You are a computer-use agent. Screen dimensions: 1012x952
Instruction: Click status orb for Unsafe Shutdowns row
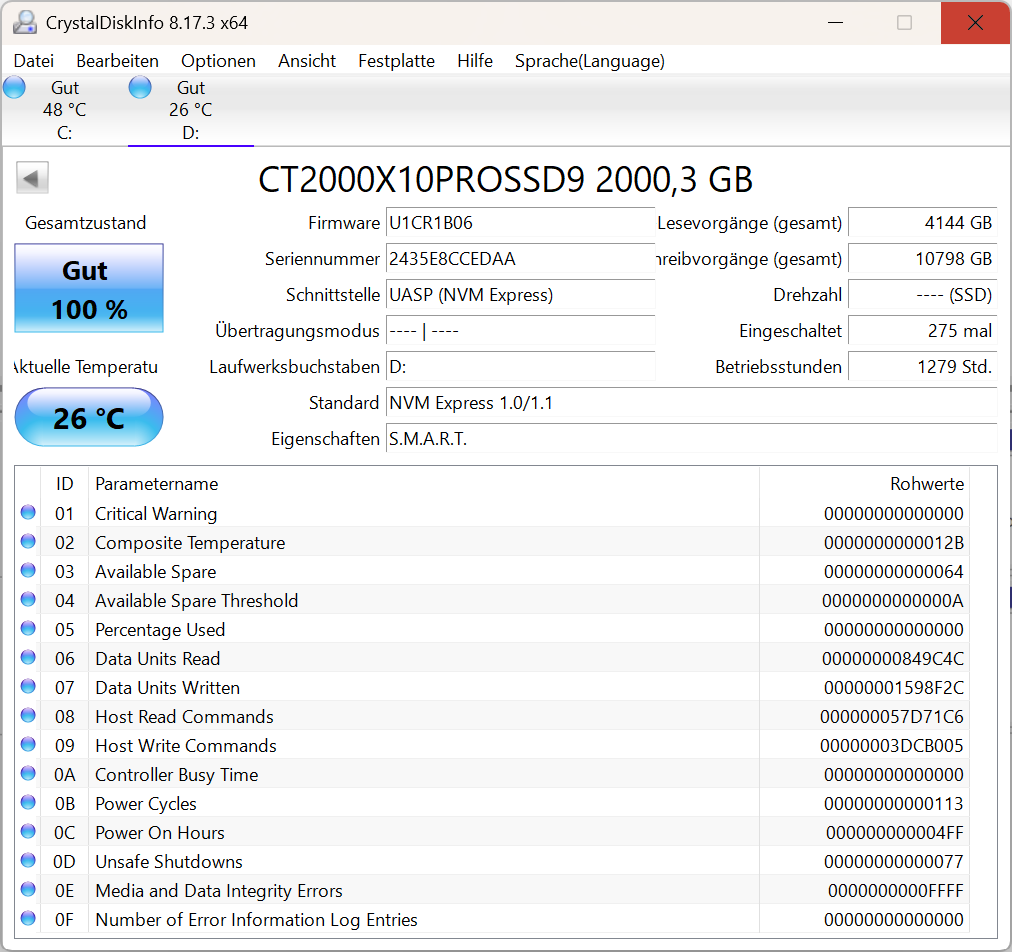tap(28, 861)
